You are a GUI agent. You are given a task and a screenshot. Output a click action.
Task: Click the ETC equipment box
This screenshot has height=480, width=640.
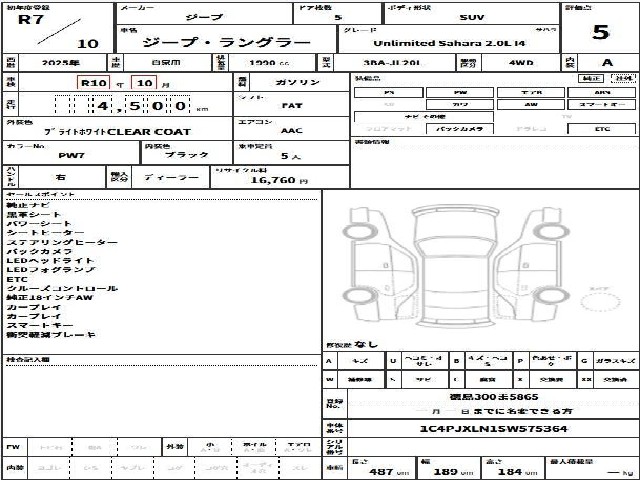pyautogui.click(x=602, y=129)
